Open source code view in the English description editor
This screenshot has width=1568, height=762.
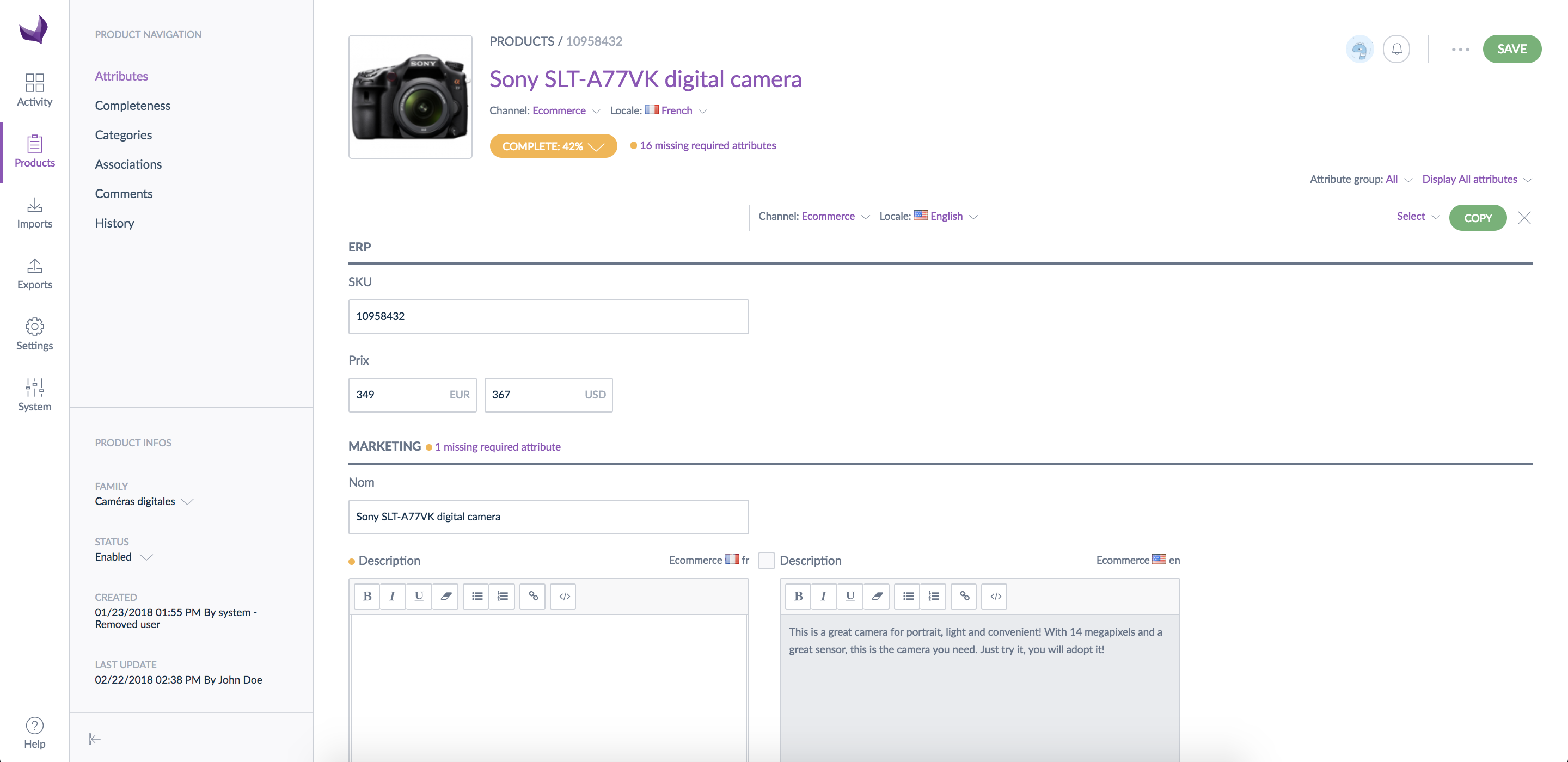(994, 596)
